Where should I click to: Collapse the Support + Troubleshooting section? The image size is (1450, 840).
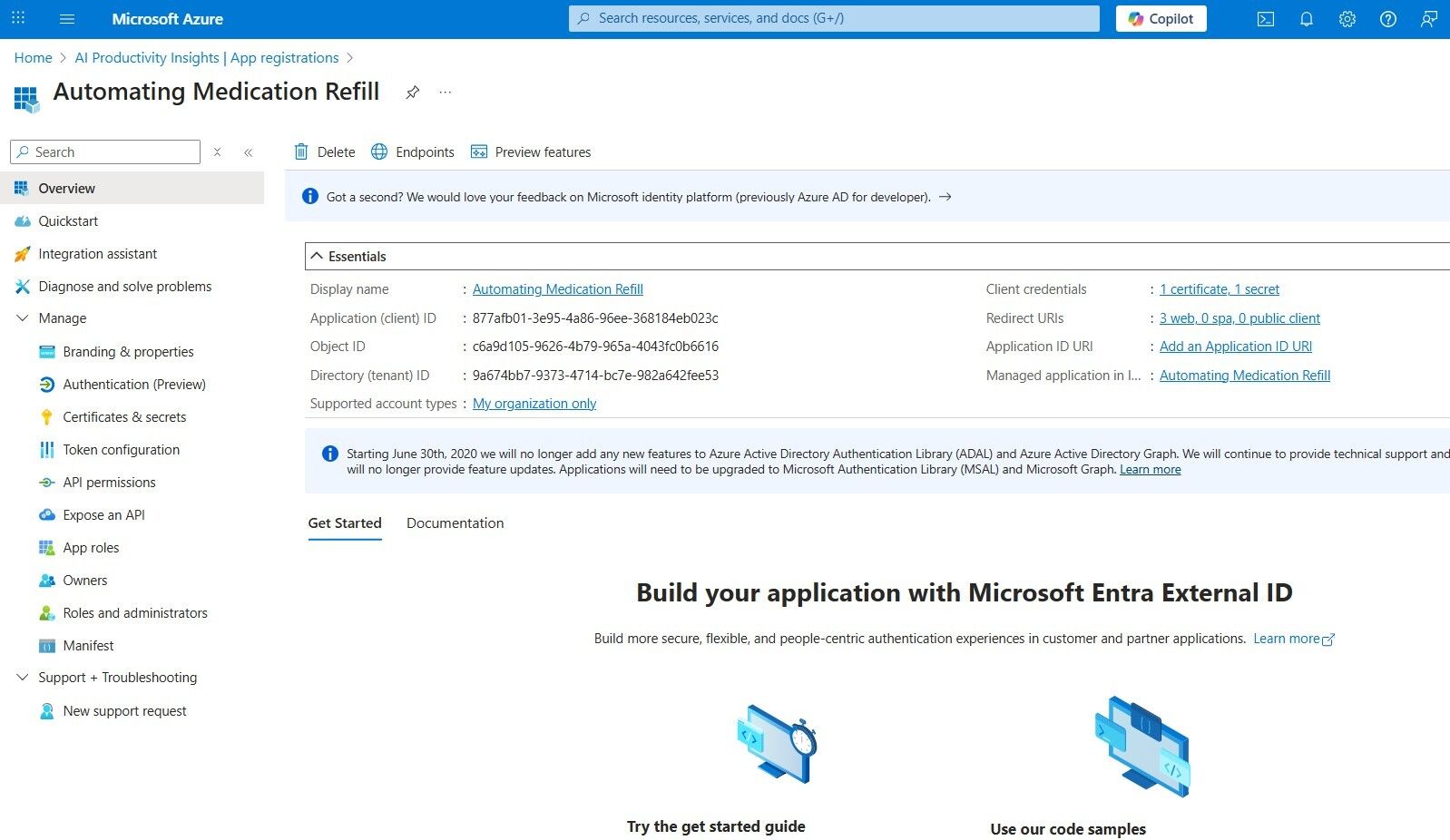tap(23, 678)
